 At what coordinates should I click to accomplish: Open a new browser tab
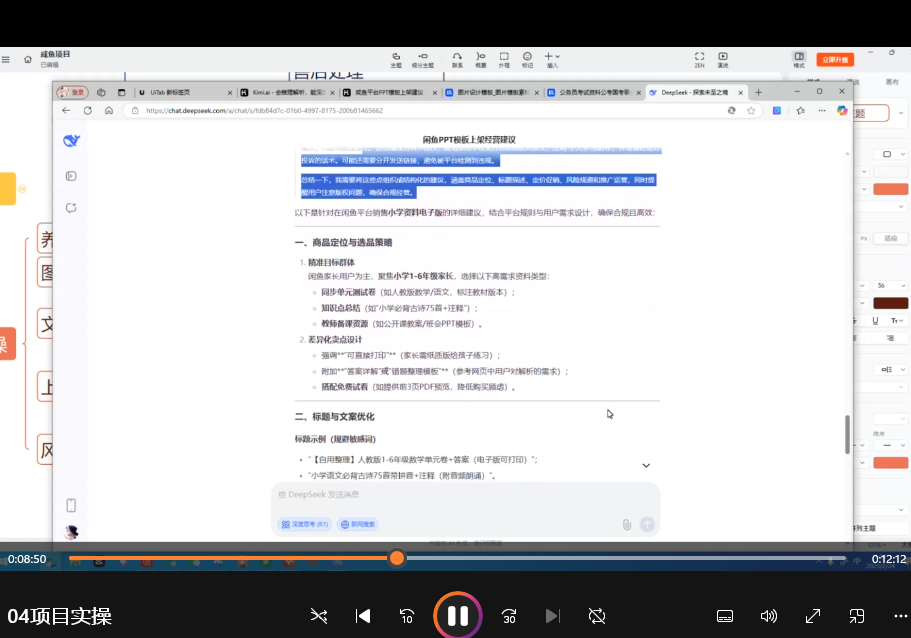coord(758,92)
